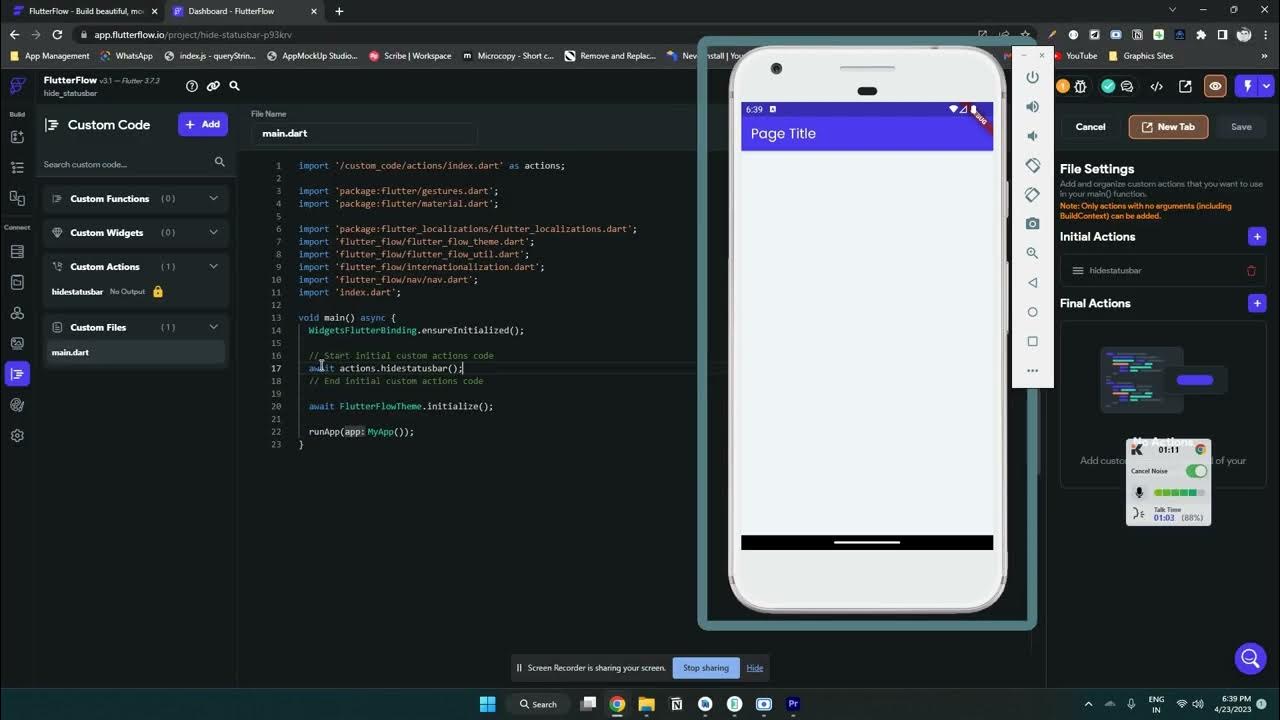This screenshot has height=720, width=1280.
Task: Click the New Tab button
Action: (1168, 127)
